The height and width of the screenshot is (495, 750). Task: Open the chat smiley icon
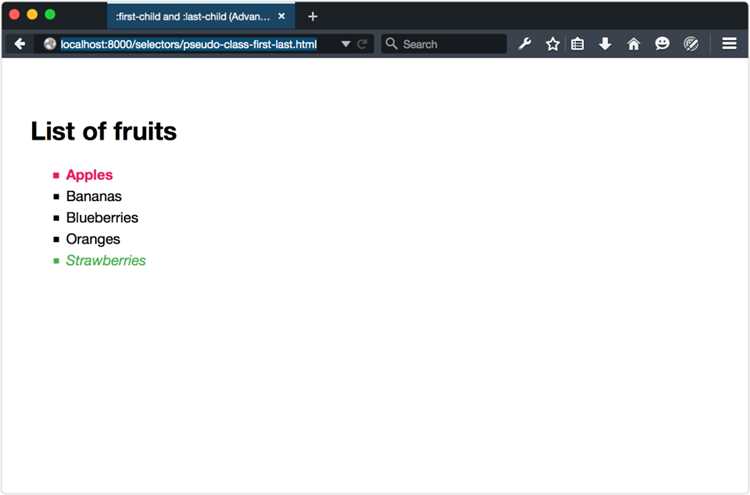(x=662, y=44)
